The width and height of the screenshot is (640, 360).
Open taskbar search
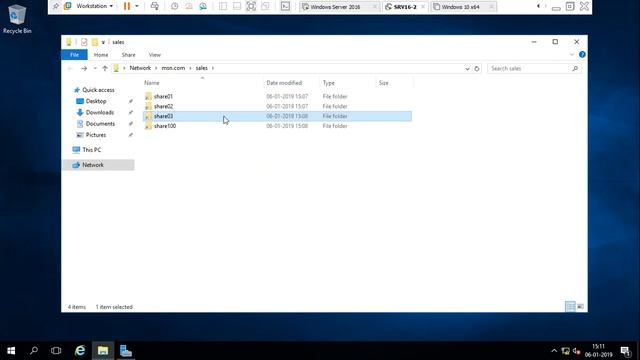pyautogui.click(x=34, y=351)
